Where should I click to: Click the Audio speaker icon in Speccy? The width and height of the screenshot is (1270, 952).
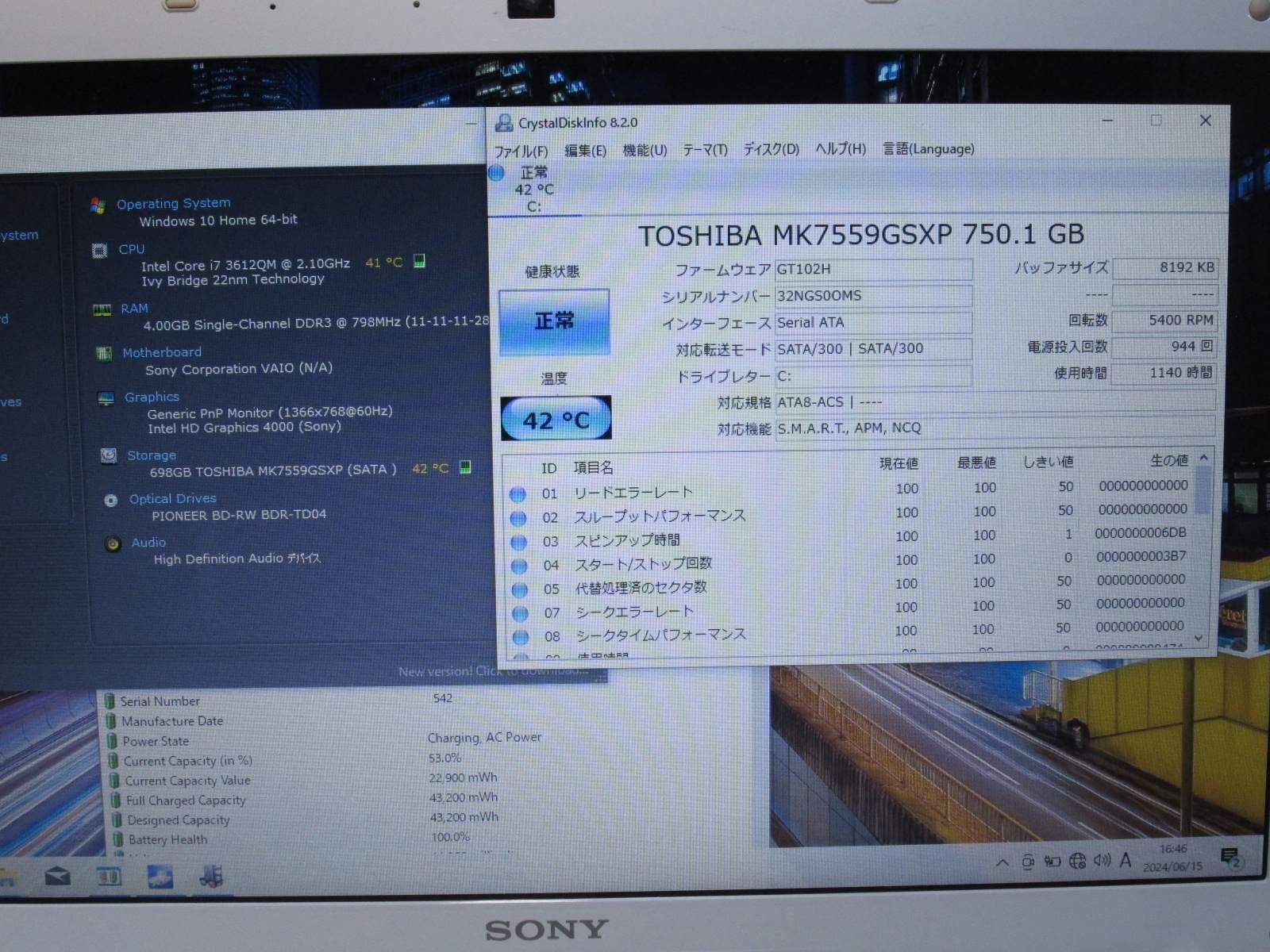click(x=114, y=544)
